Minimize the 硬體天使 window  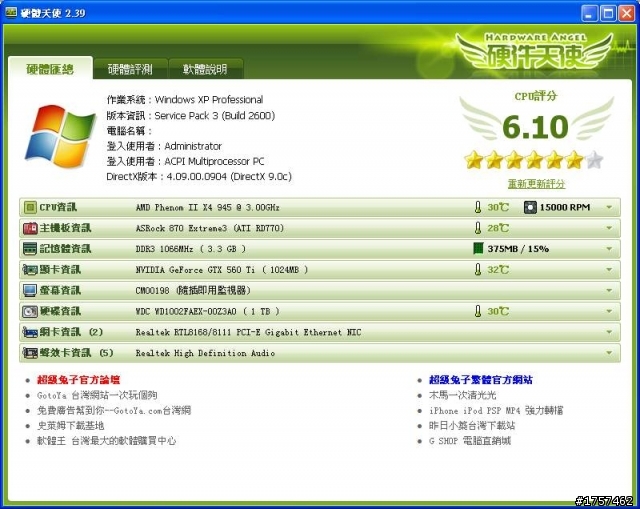(x=589, y=13)
